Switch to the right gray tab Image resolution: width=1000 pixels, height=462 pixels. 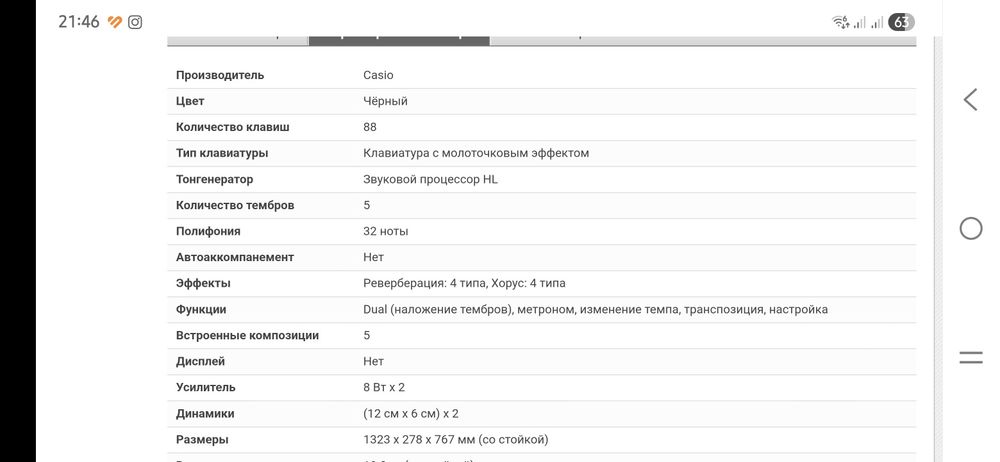(580, 40)
